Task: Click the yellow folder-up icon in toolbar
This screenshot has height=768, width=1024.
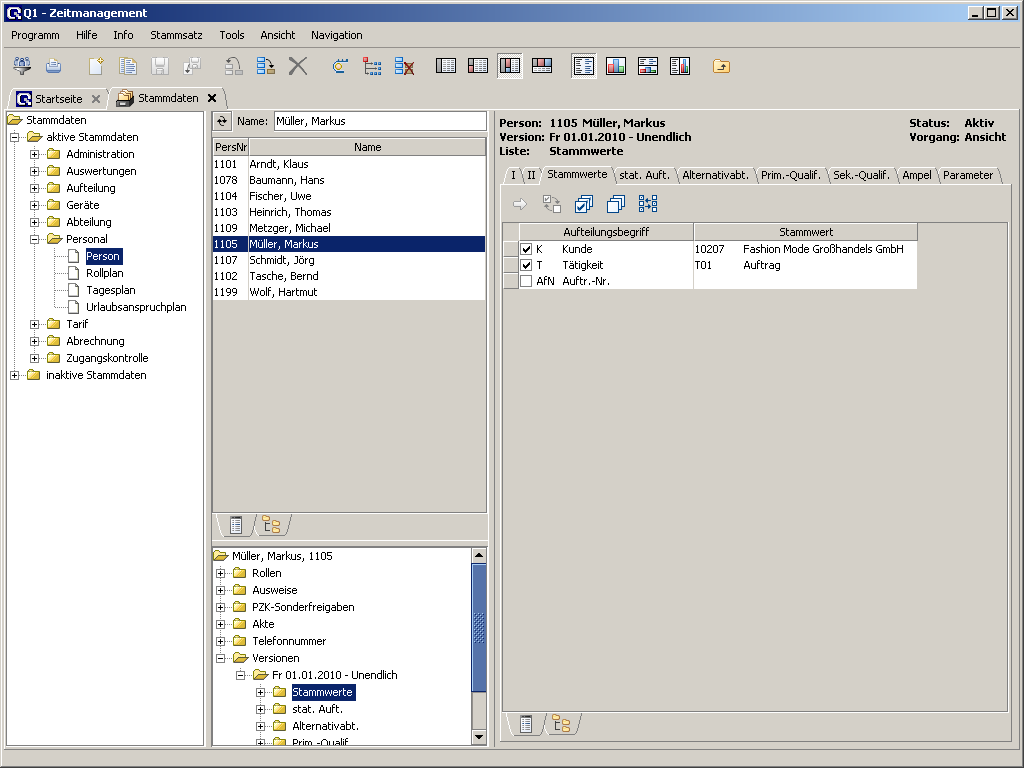Action: (721, 66)
